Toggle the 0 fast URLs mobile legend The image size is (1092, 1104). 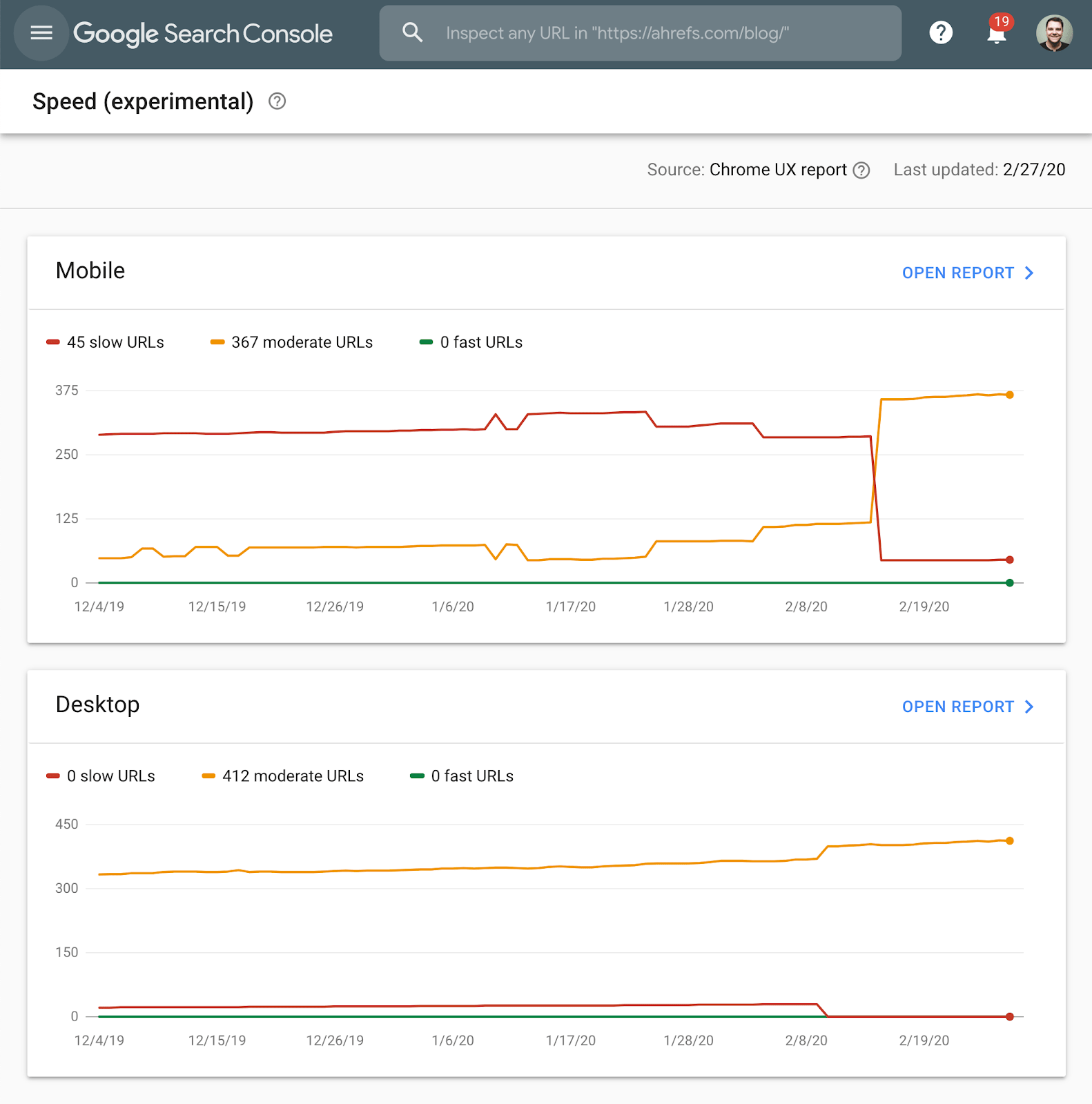[471, 342]
